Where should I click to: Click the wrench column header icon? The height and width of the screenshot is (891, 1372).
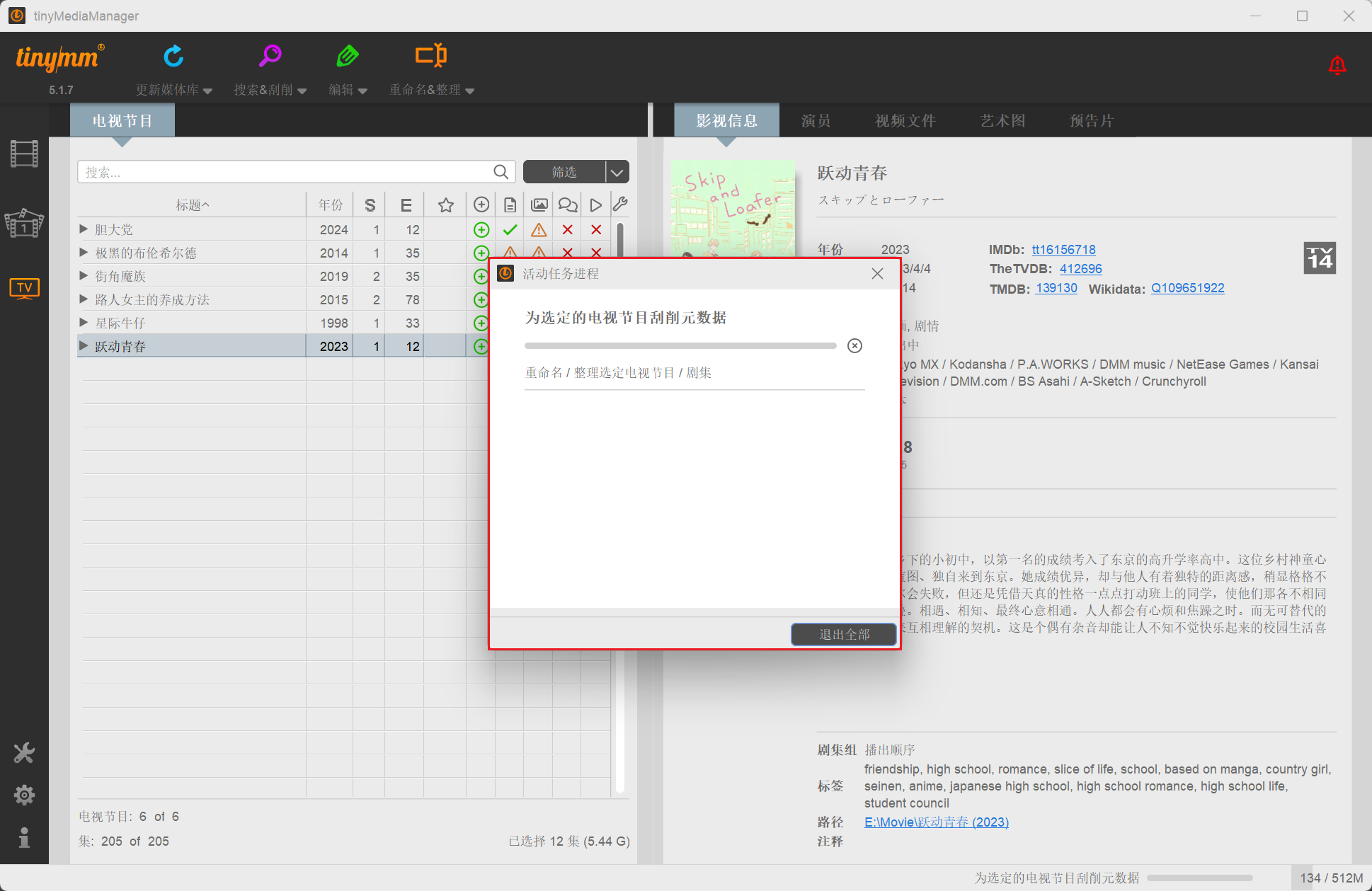point(620,205)
